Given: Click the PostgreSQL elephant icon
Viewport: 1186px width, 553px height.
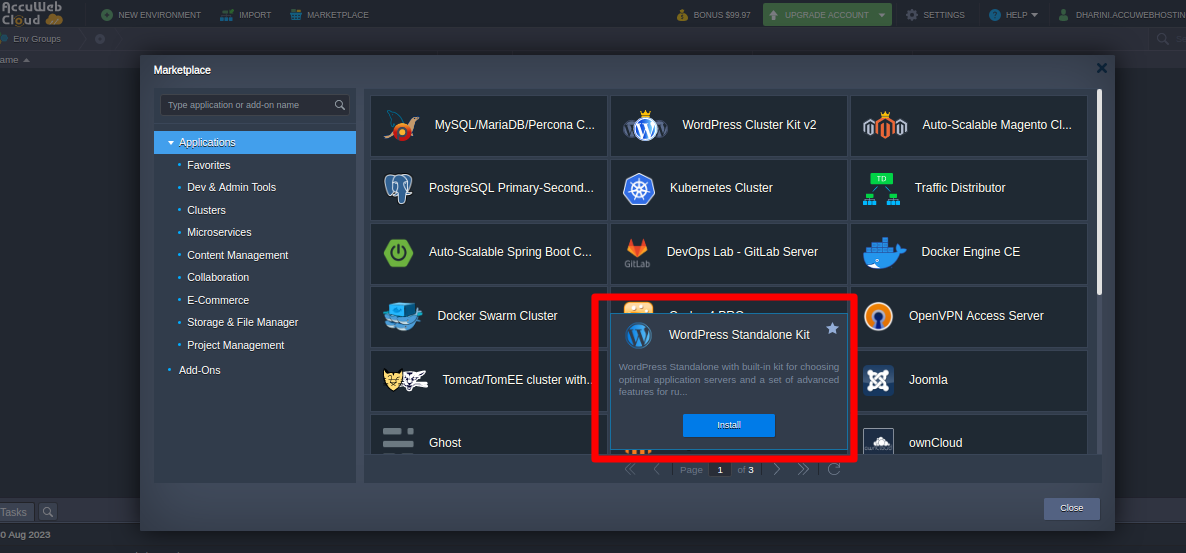Looking at the screenshot, I should click(x=398, y=188).
